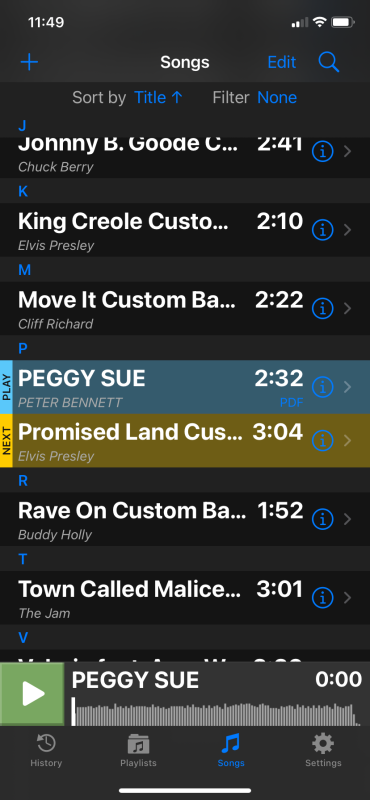Open info for Promised Land song
Image resolution: width=370 pixels, height=800 pixels.
tap(323, 440)
